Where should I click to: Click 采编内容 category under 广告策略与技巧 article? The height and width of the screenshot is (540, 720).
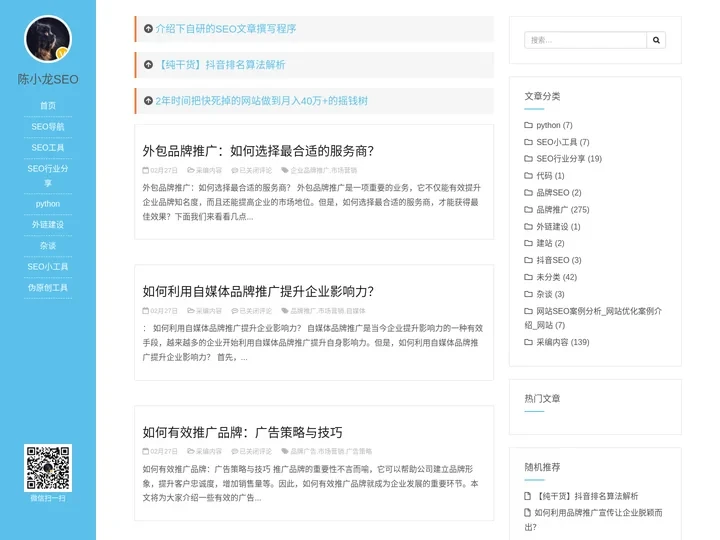[x=208, y=451]
